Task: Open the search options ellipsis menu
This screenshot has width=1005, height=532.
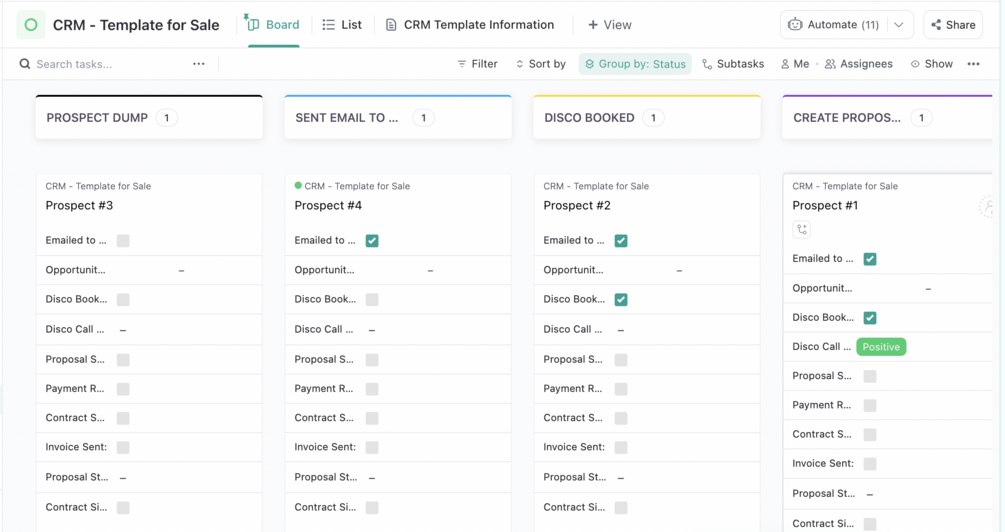Action: (x=199, y=64)
